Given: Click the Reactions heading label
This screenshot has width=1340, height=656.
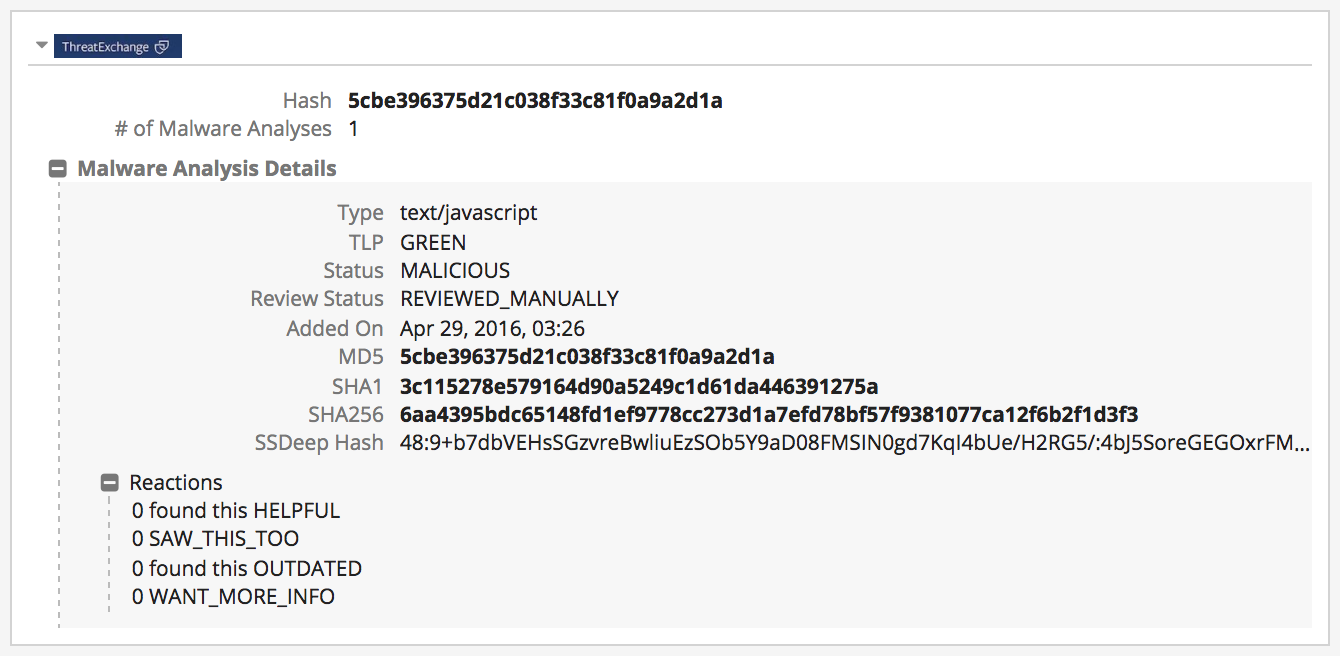Looking at the screenshot, I should pyautogui.click(x=176, y=483).
